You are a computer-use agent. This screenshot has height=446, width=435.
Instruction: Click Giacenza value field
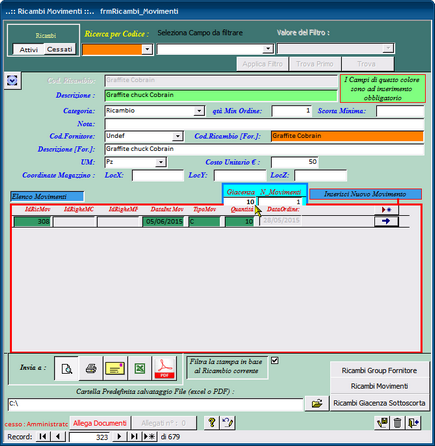(x=240, y=202)
